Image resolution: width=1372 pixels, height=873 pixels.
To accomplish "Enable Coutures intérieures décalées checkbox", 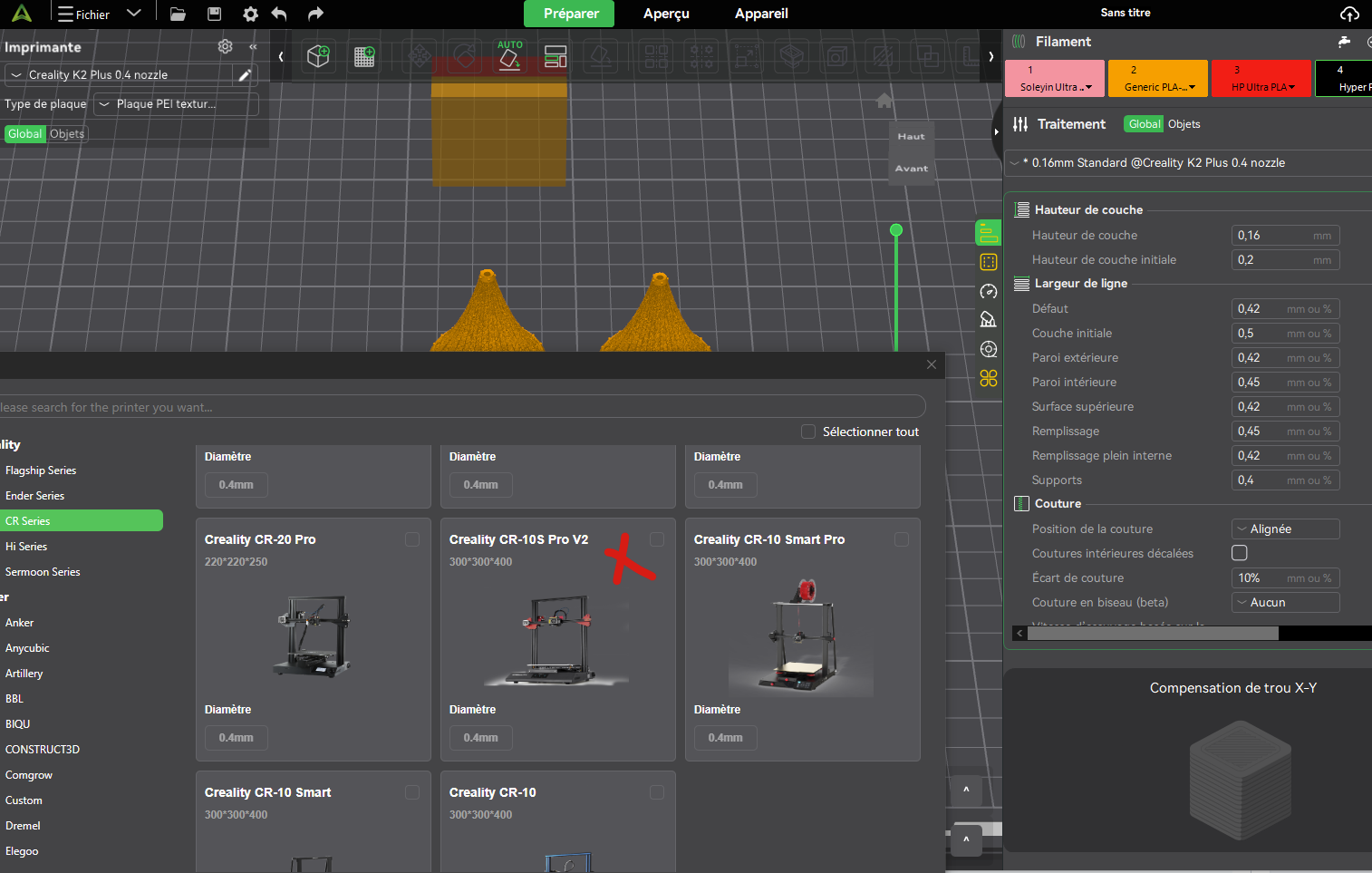I will (x=1240, y=553).
